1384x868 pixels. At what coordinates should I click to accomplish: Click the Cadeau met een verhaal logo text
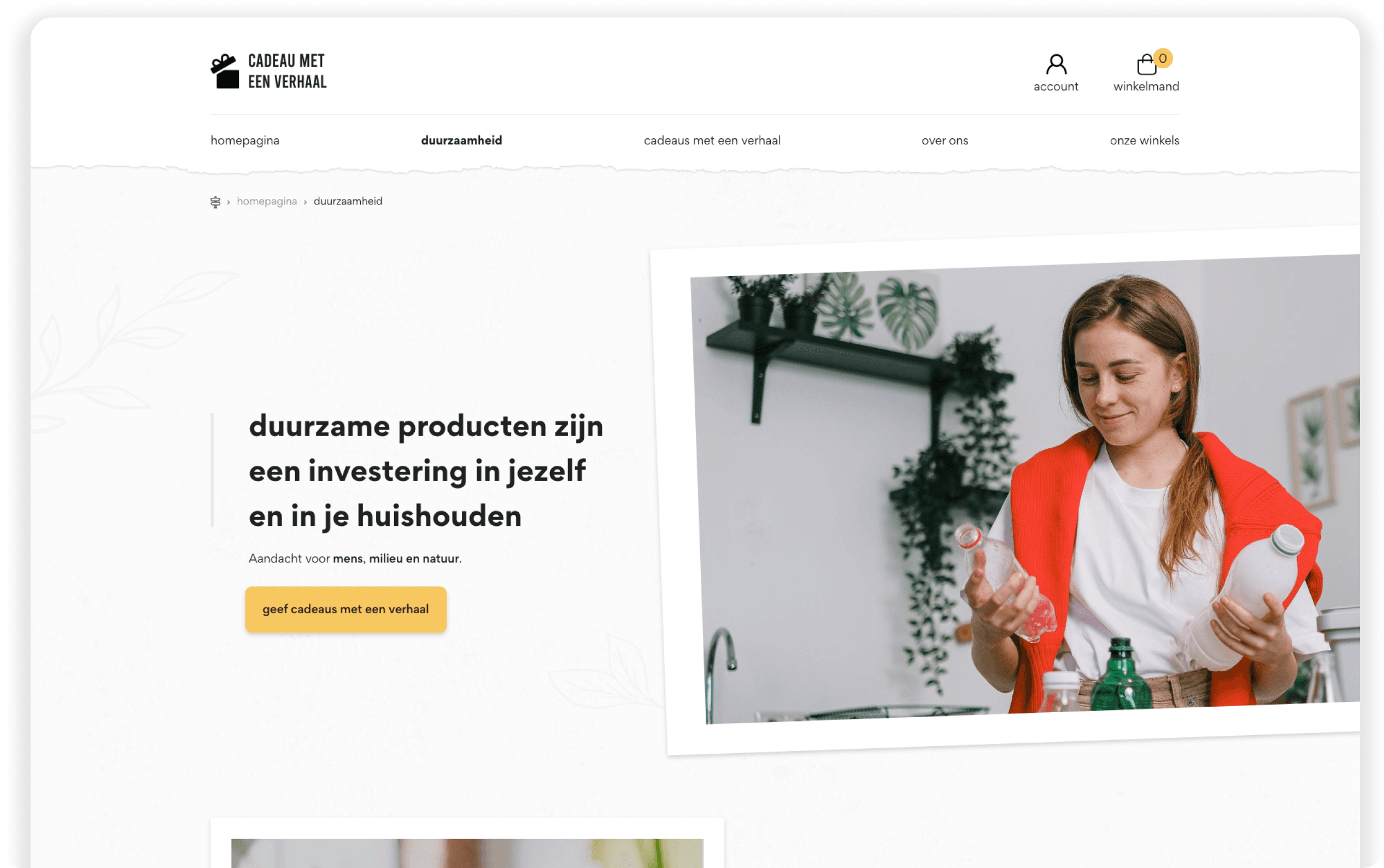click(x=287, y=71)
